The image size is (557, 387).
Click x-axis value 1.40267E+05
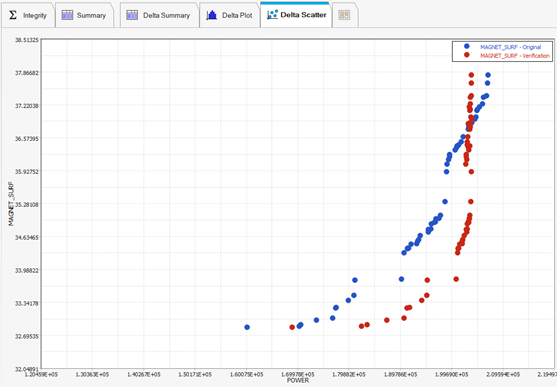pos(144,375)
